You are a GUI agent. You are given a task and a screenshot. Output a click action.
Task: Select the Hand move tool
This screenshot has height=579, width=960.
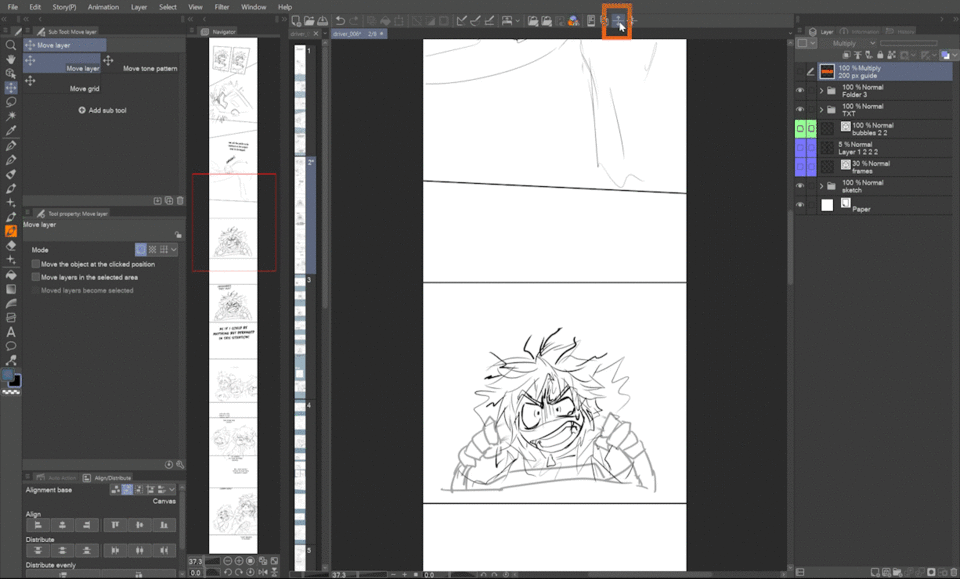pyautogui.click(x=10, y=59)
